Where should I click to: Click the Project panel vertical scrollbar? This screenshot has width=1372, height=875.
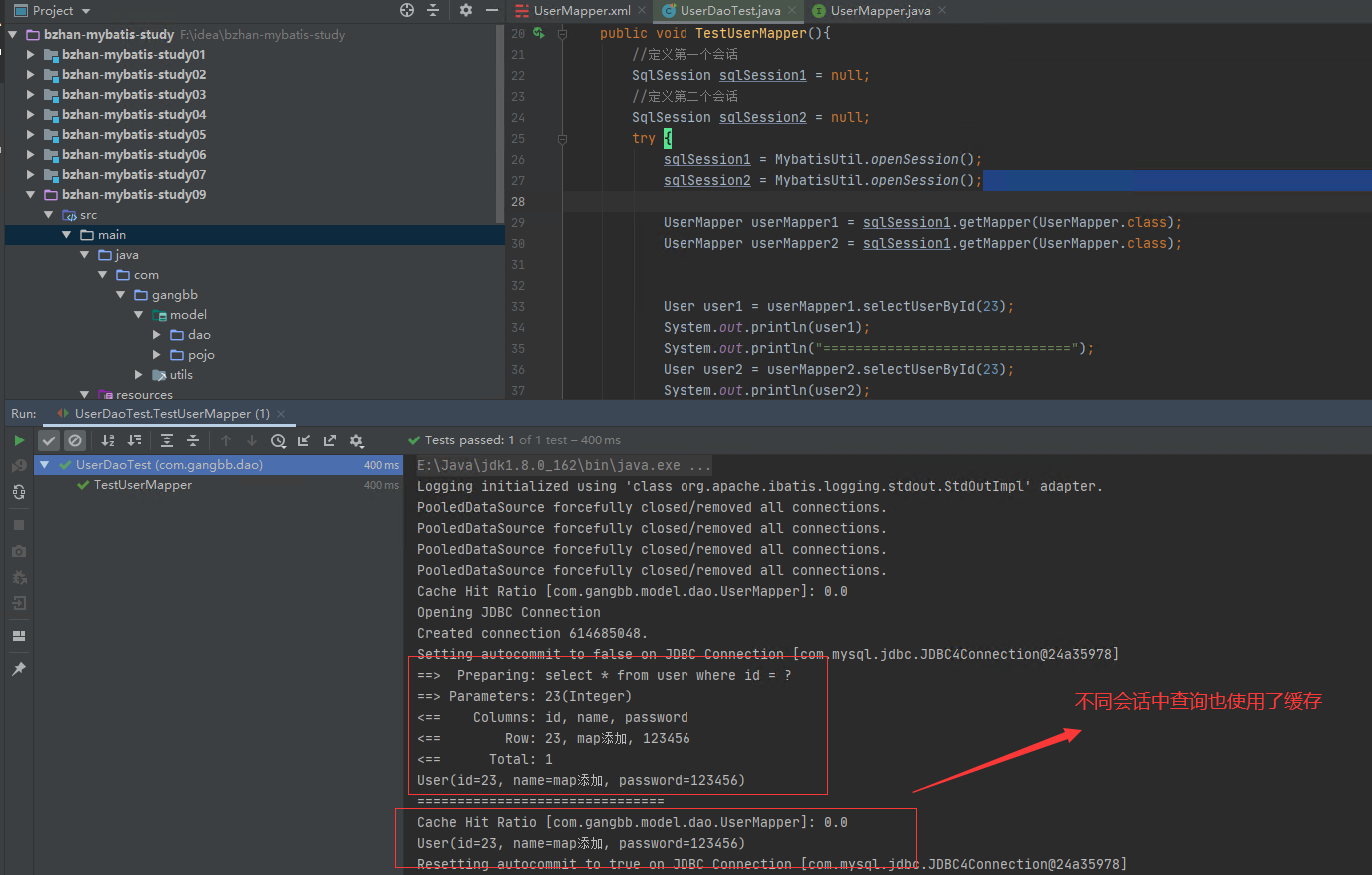pyautogui.click(x=500, y=122)
